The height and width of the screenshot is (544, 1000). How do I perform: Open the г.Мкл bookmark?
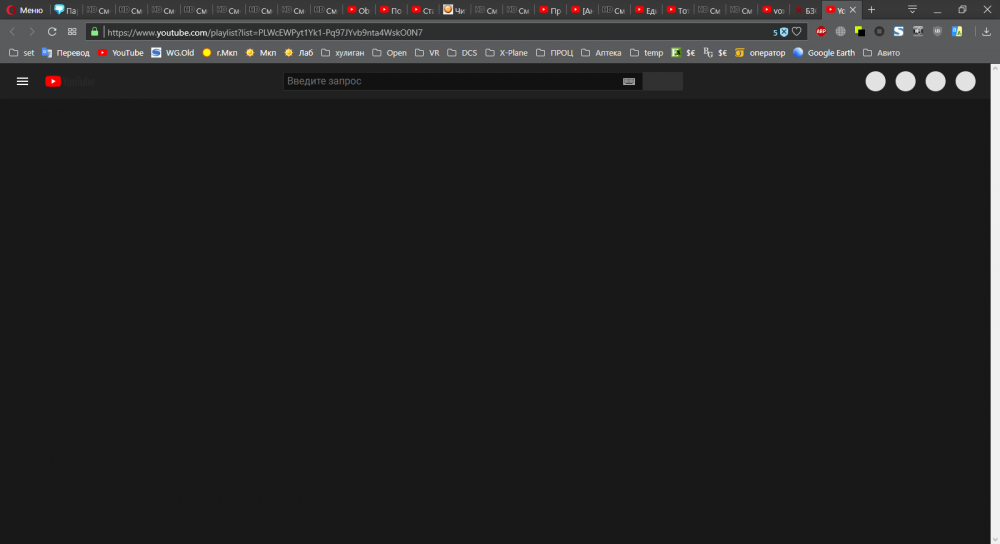[x=220, y=53]
